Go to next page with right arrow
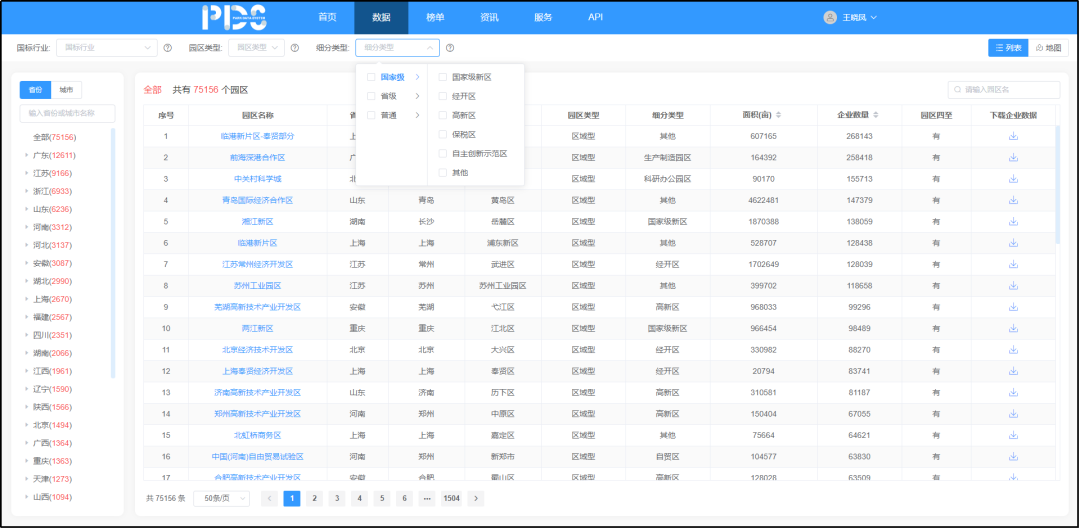 475,498
